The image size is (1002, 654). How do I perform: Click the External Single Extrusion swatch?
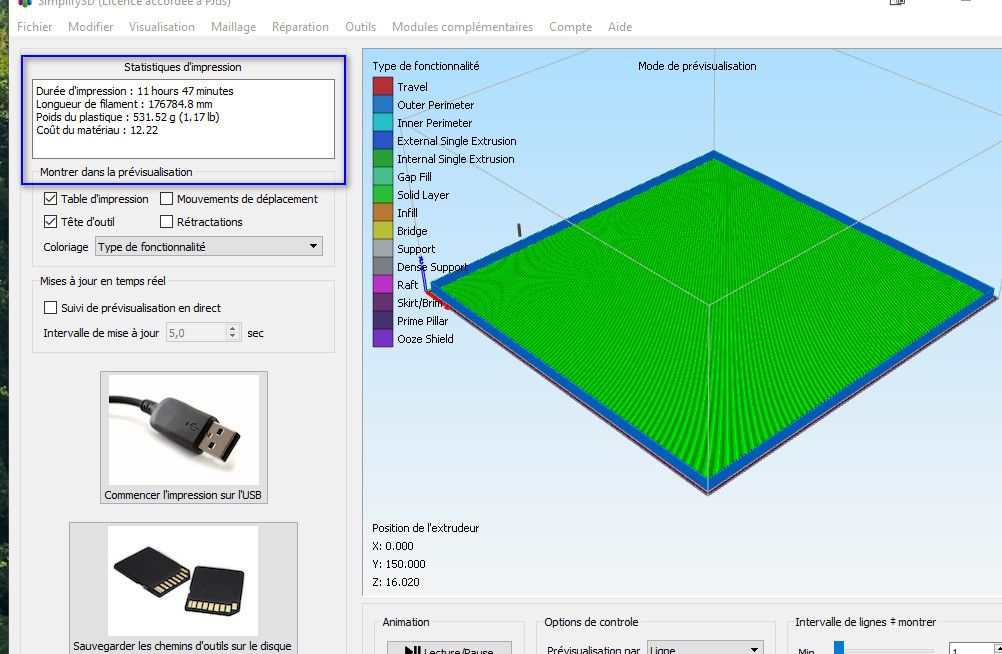(383, 140)
